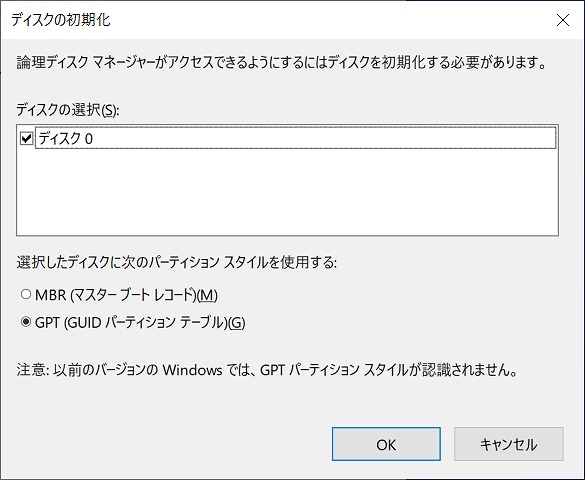Image resolution: width=585 pixels, height=480 pixels.
Task: Focus the disk selection list box border area
Action: click(287, 180)
